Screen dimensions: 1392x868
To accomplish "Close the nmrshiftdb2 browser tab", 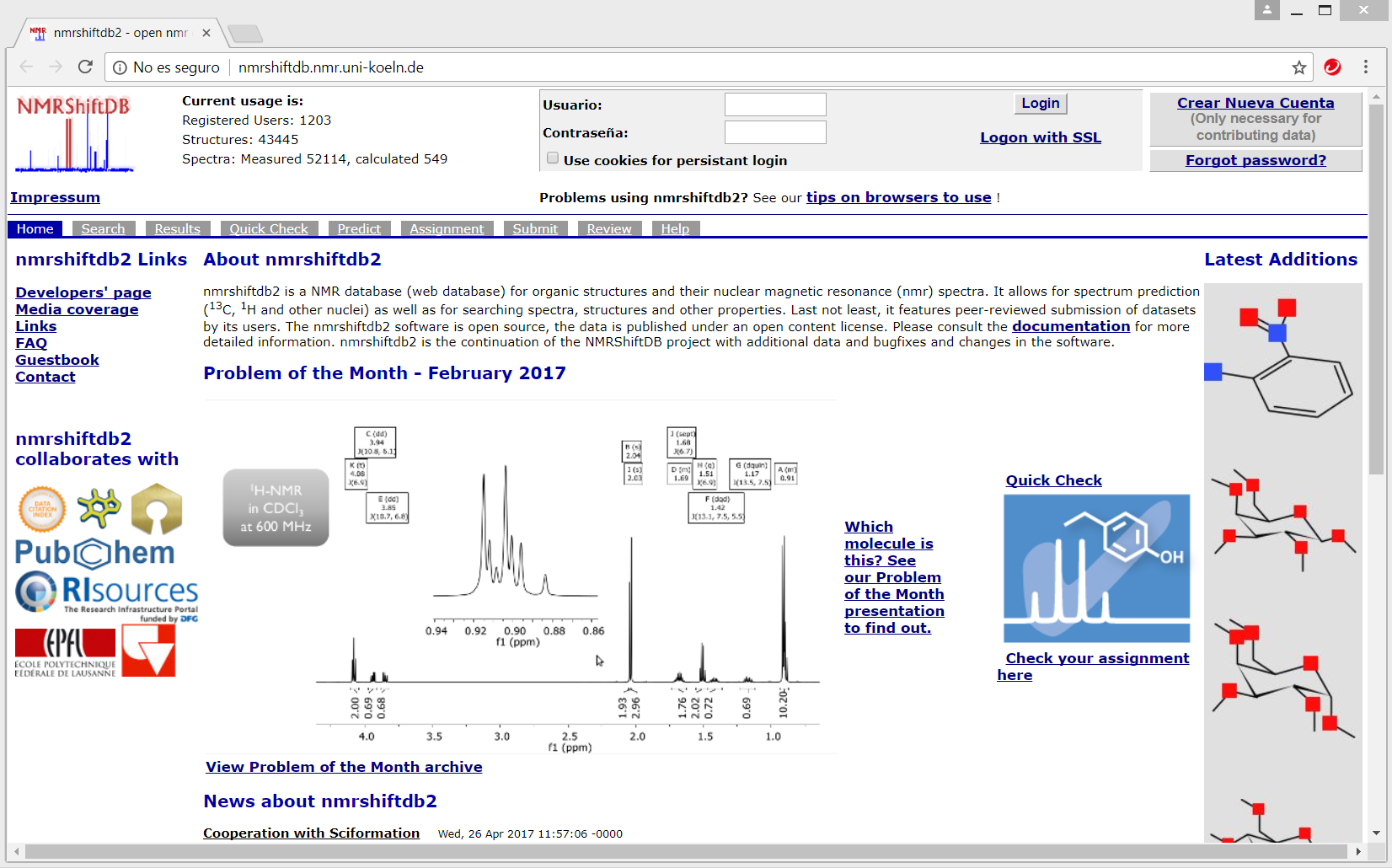I will pos(206,33).
